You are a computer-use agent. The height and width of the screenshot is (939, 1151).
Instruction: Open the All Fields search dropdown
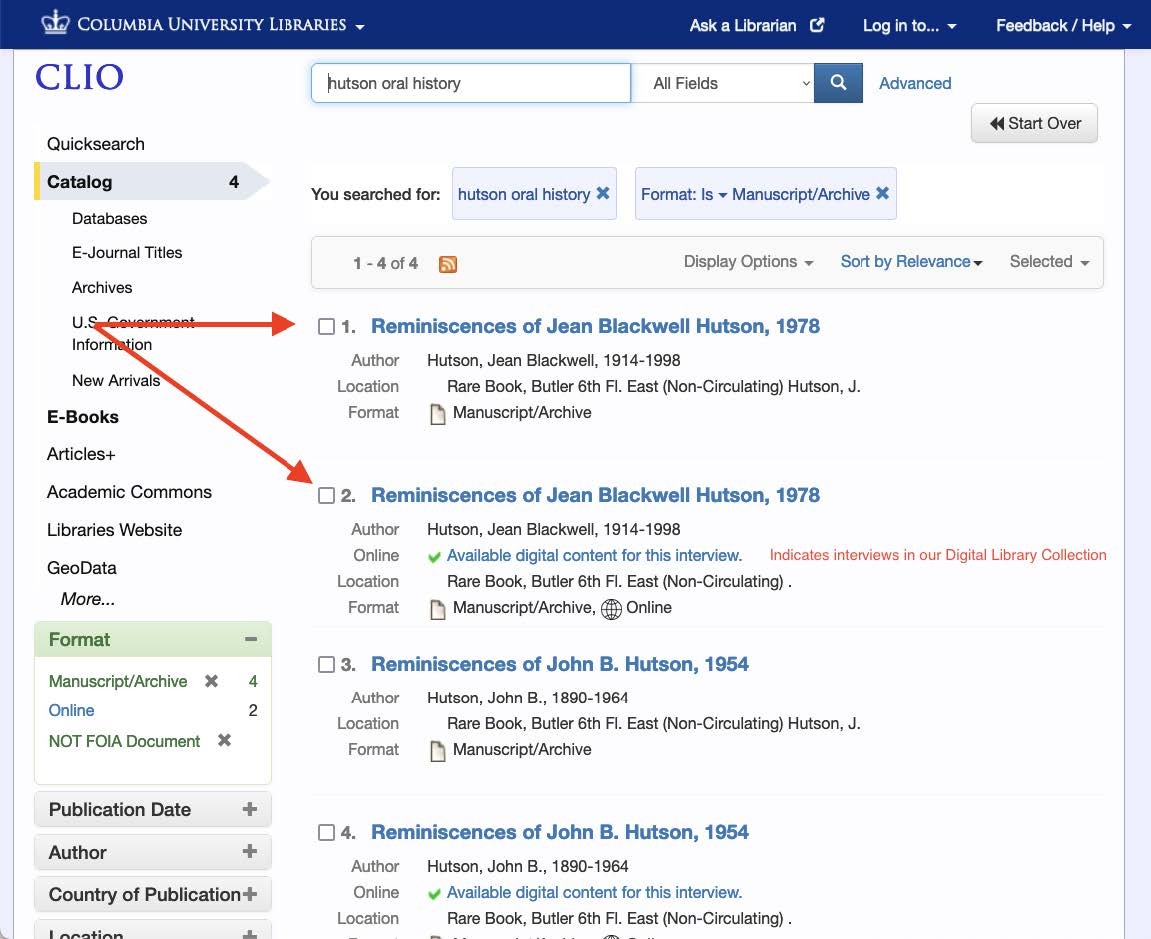tap(723, 83)
